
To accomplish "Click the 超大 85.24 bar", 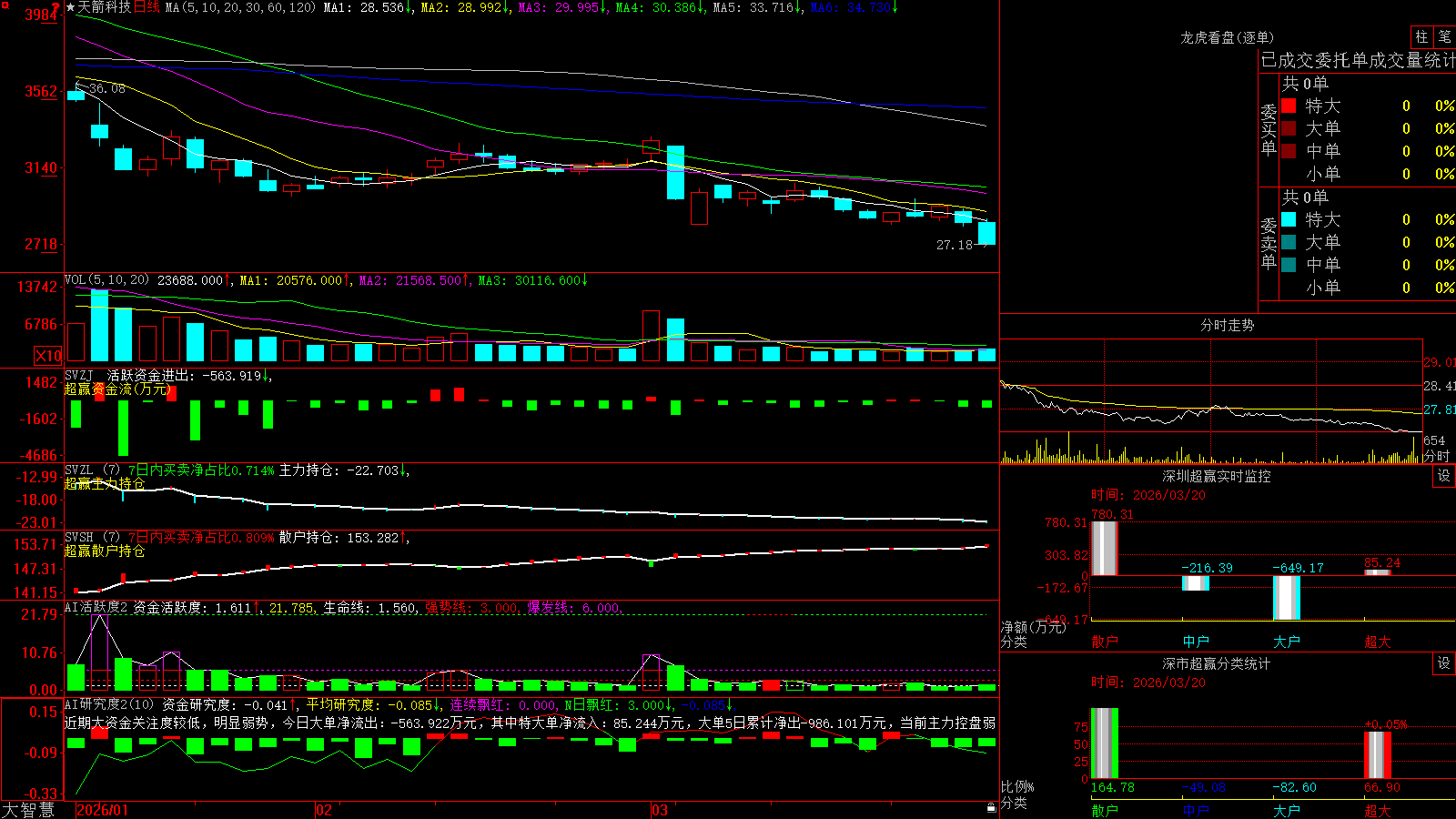I will click(1378, 572).
